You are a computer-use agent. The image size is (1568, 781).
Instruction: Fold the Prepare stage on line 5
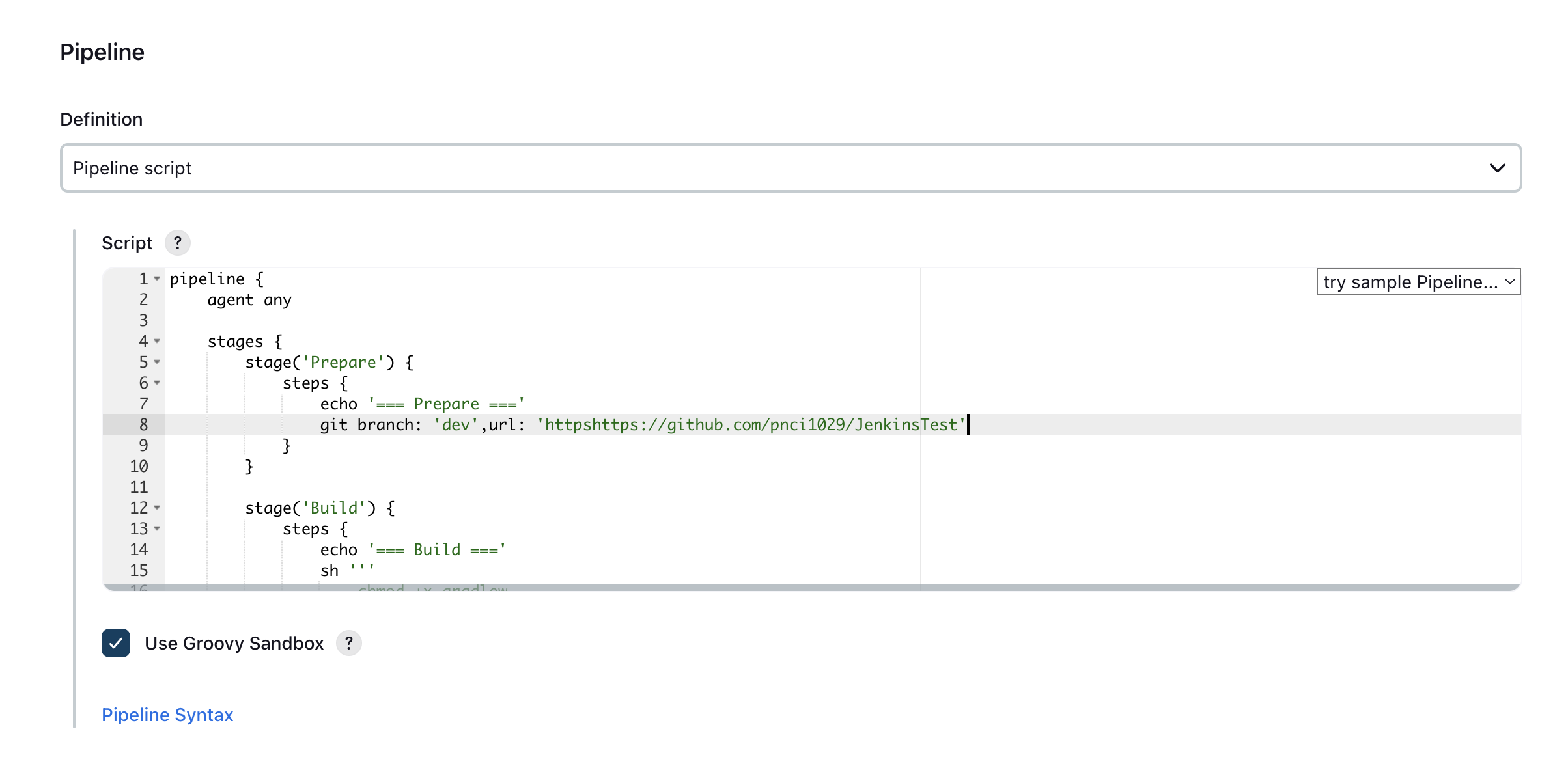coord(157,363)
